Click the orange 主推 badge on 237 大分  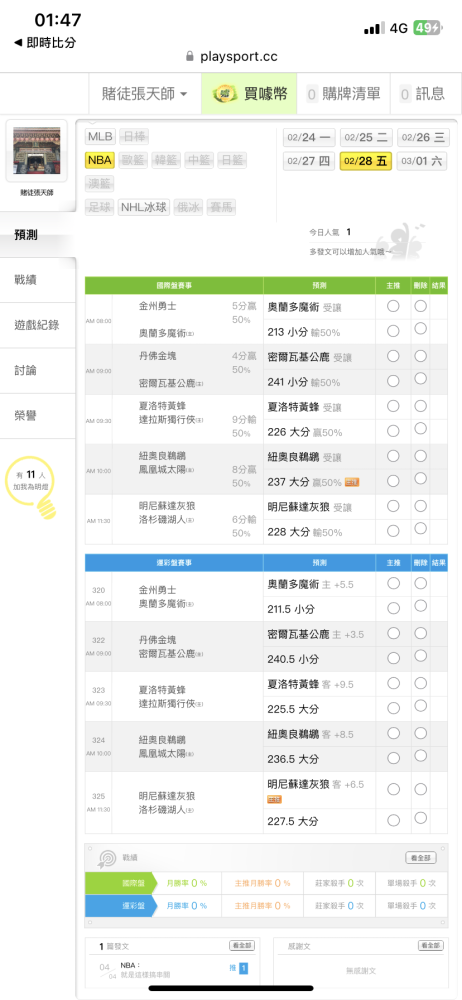[352, 482]
